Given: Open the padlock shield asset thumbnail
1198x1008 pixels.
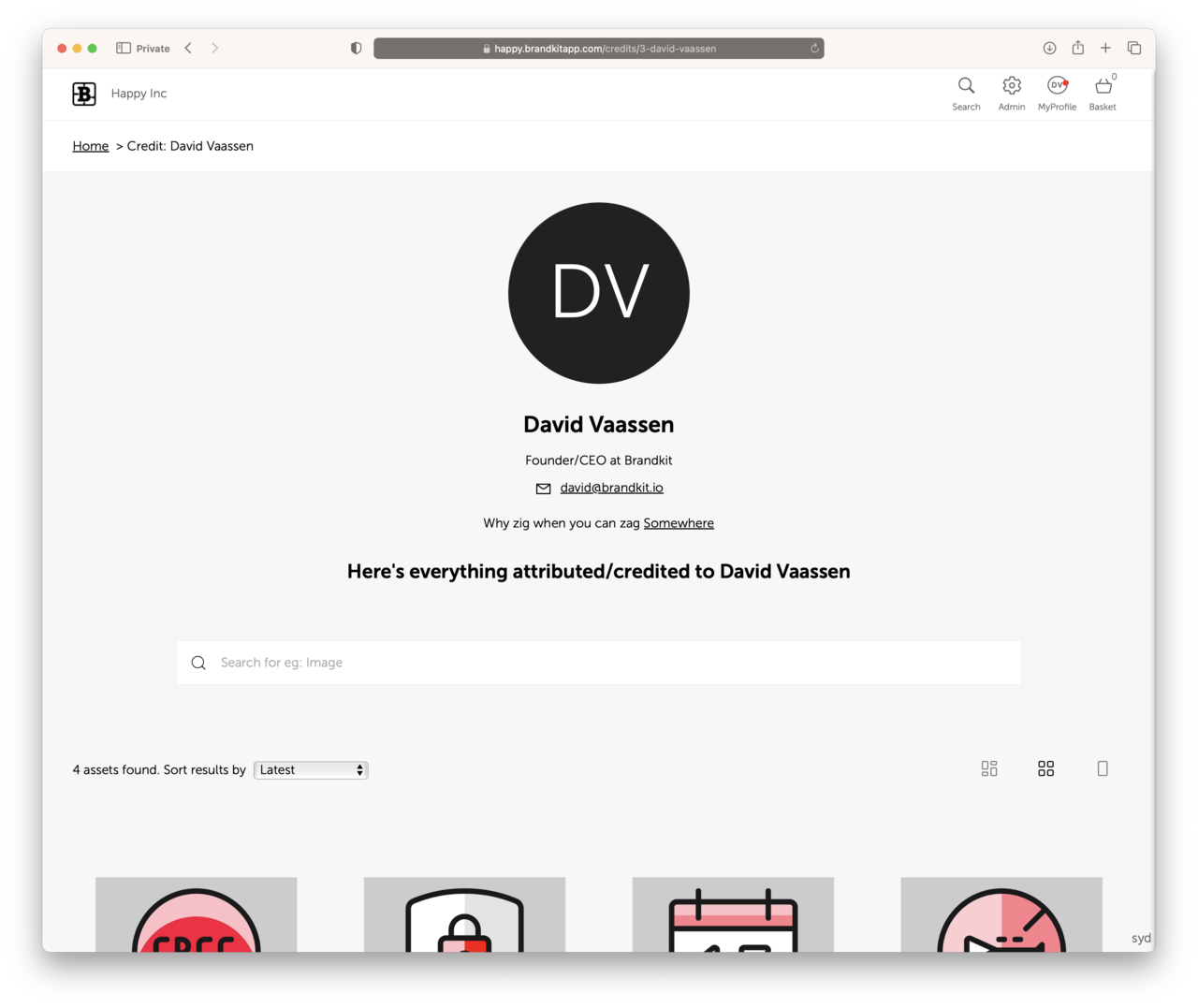Looking at the screenshot, I should pyautogui.click(x=464, y=914).
